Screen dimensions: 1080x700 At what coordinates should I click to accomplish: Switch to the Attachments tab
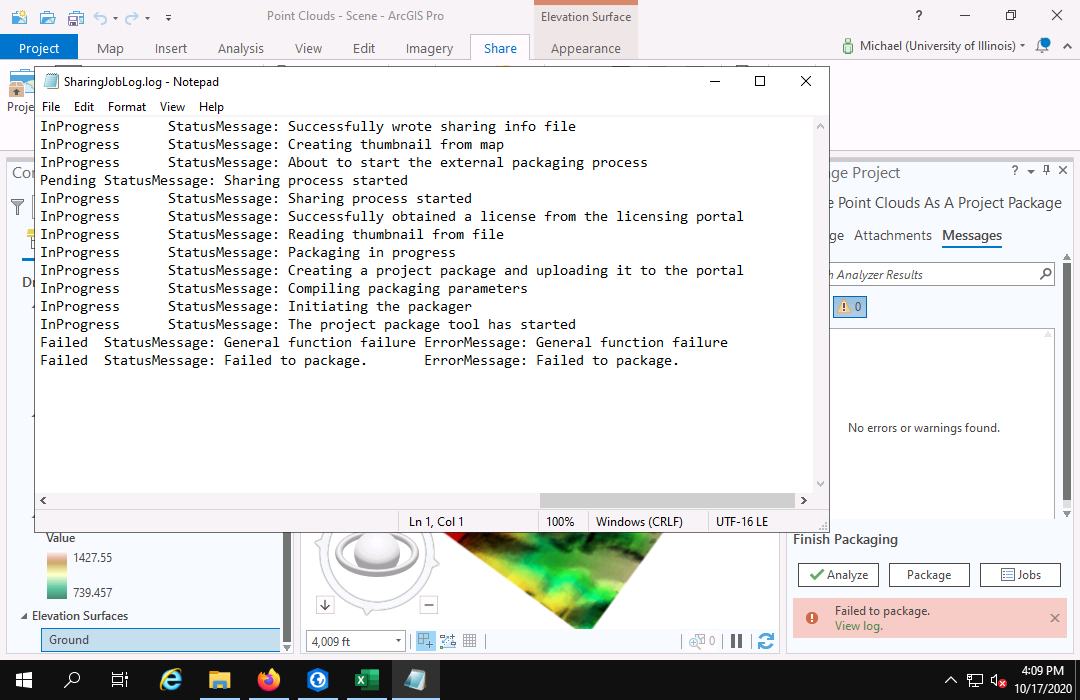click(892, 236)
